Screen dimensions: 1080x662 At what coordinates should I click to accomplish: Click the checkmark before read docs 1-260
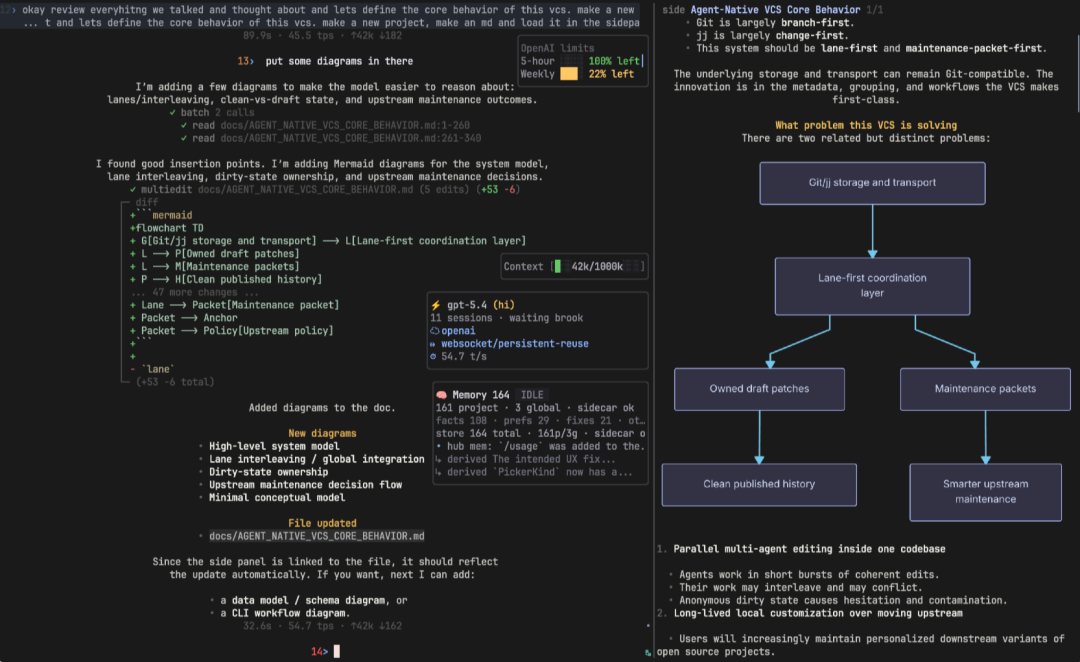(x=184, y=125)
